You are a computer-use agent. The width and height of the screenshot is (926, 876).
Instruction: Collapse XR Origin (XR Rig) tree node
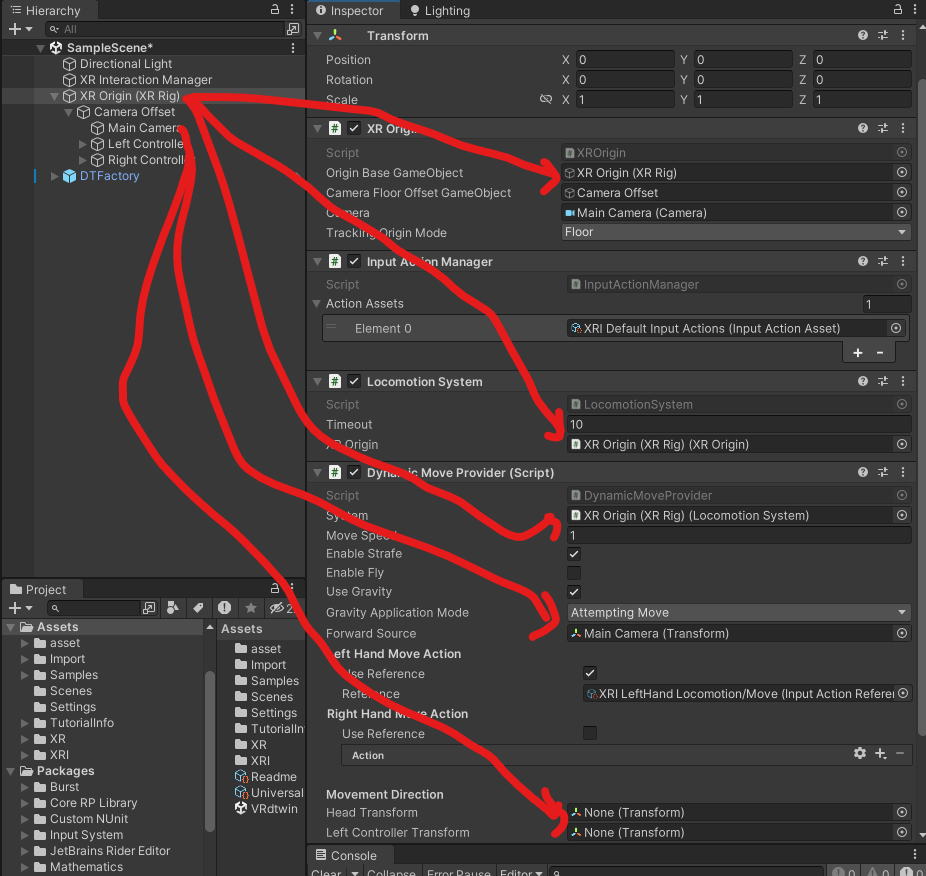coord(54,96)
